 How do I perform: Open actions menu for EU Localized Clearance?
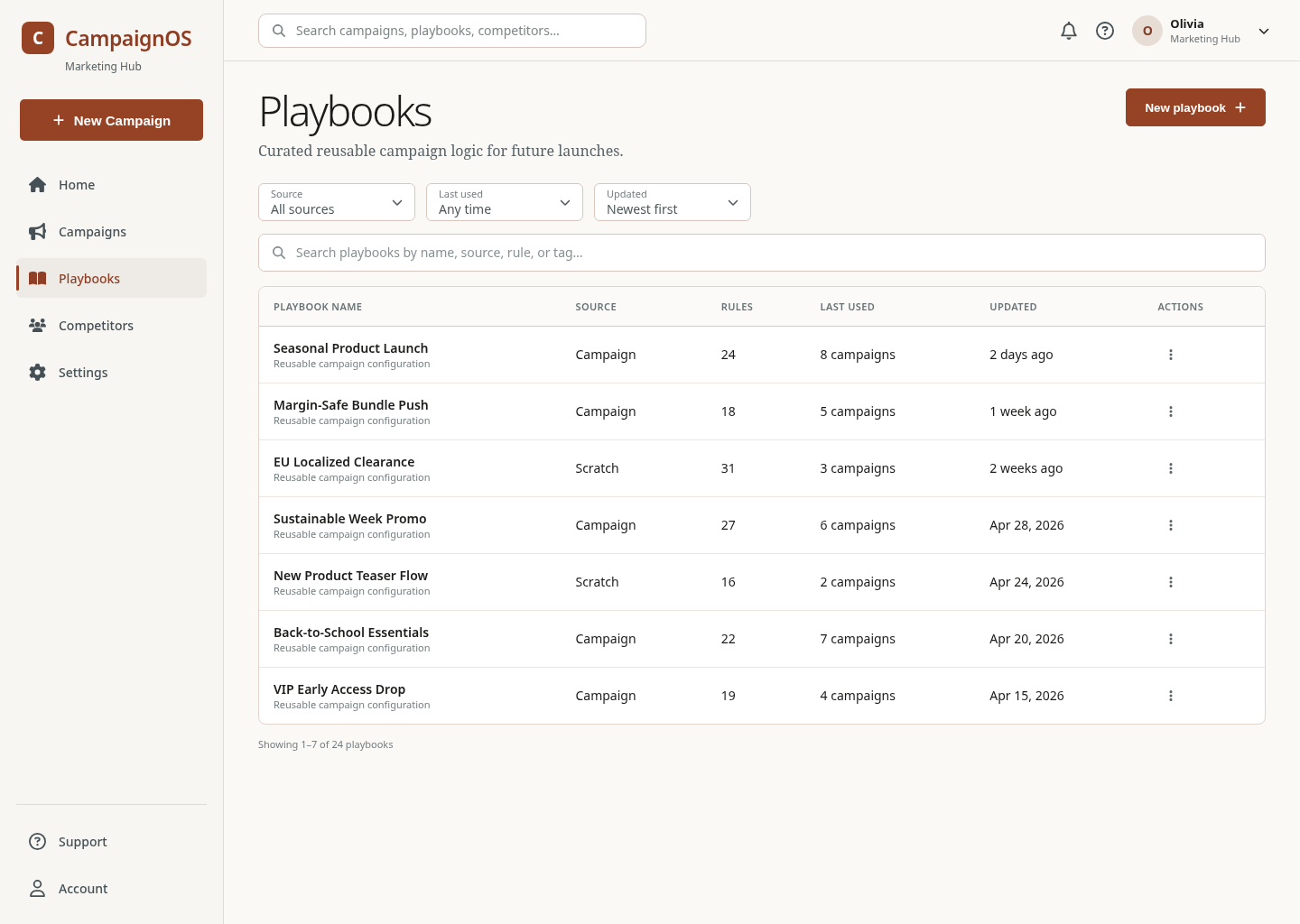1171,468
